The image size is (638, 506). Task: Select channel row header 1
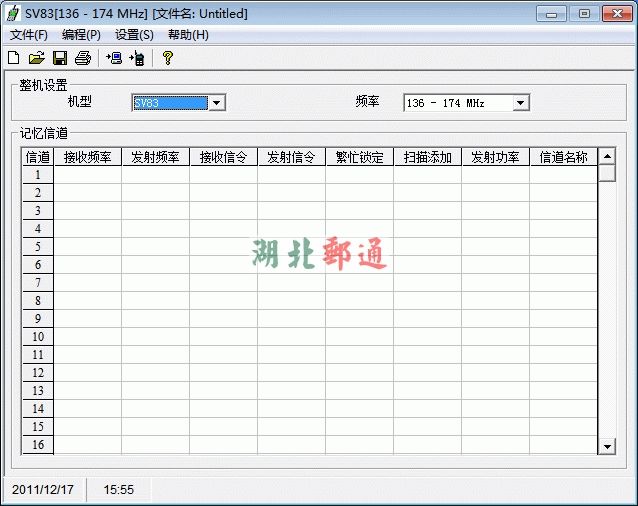pos(38,175)
